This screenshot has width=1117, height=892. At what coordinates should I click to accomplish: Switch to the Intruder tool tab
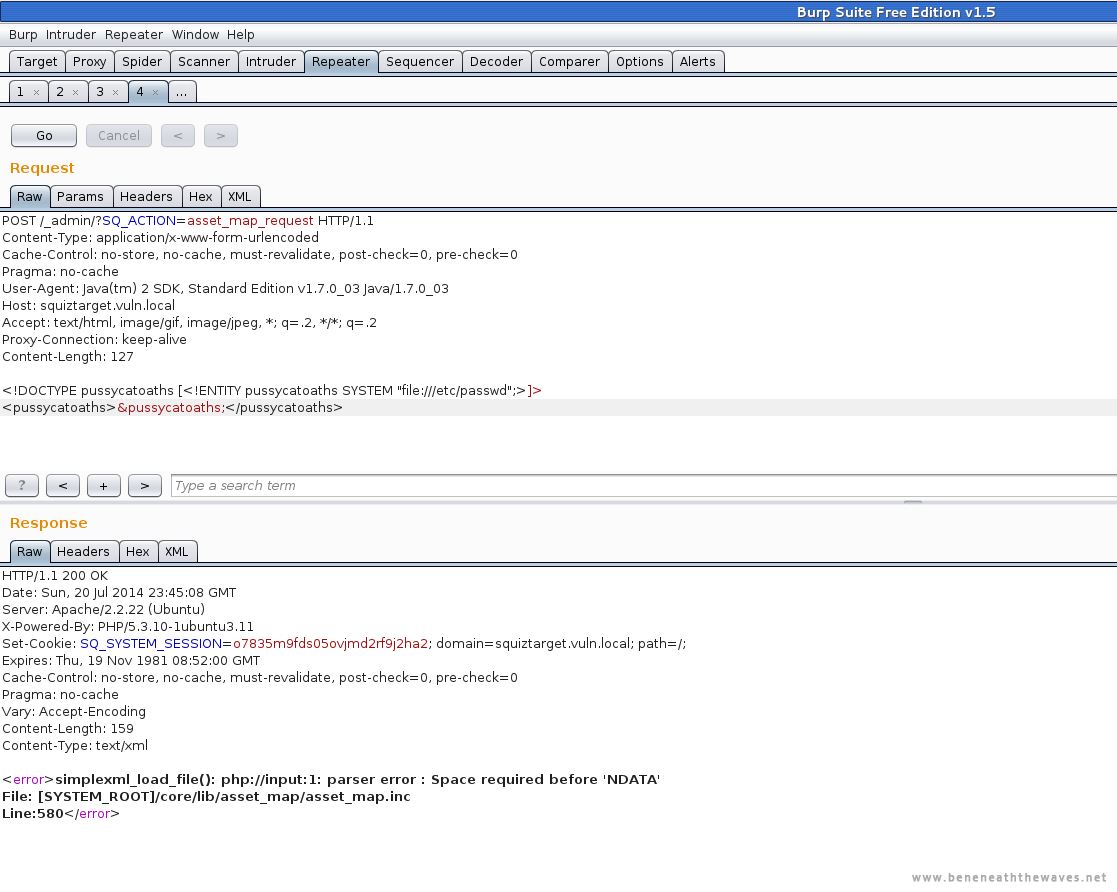(271, 61)
